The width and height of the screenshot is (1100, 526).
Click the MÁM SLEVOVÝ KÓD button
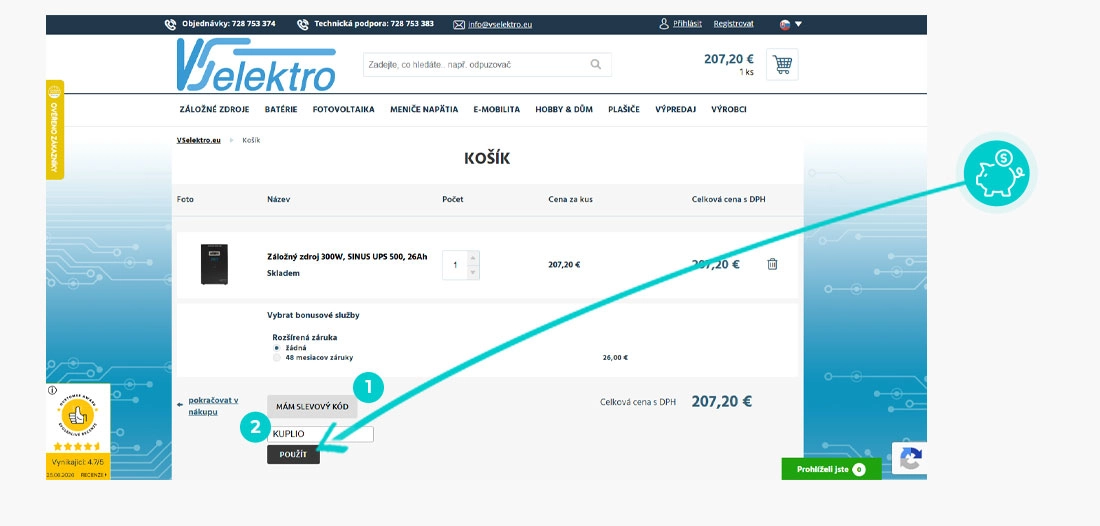pos(312,407)
